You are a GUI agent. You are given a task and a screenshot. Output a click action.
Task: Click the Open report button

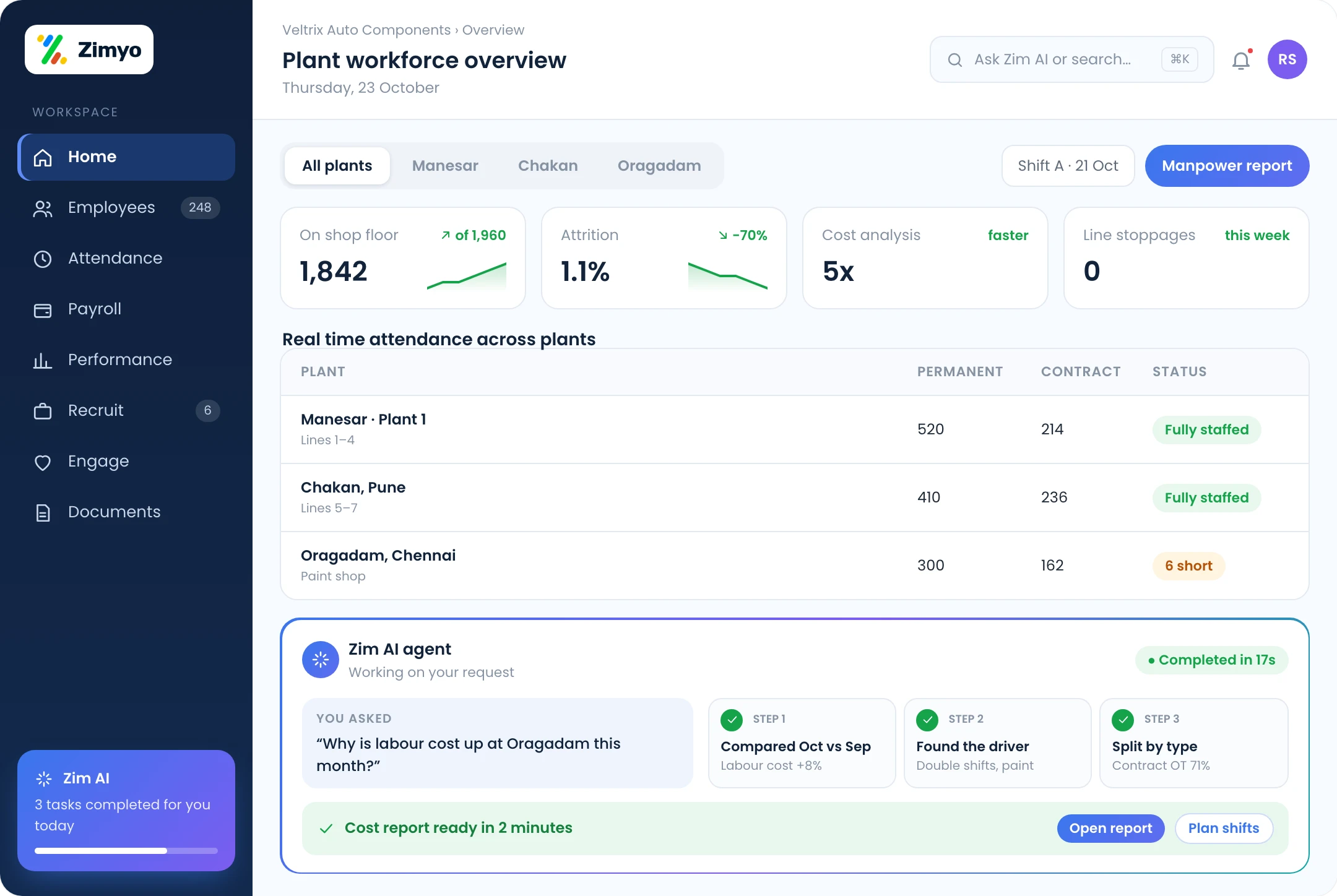(x=1111, y=829)
